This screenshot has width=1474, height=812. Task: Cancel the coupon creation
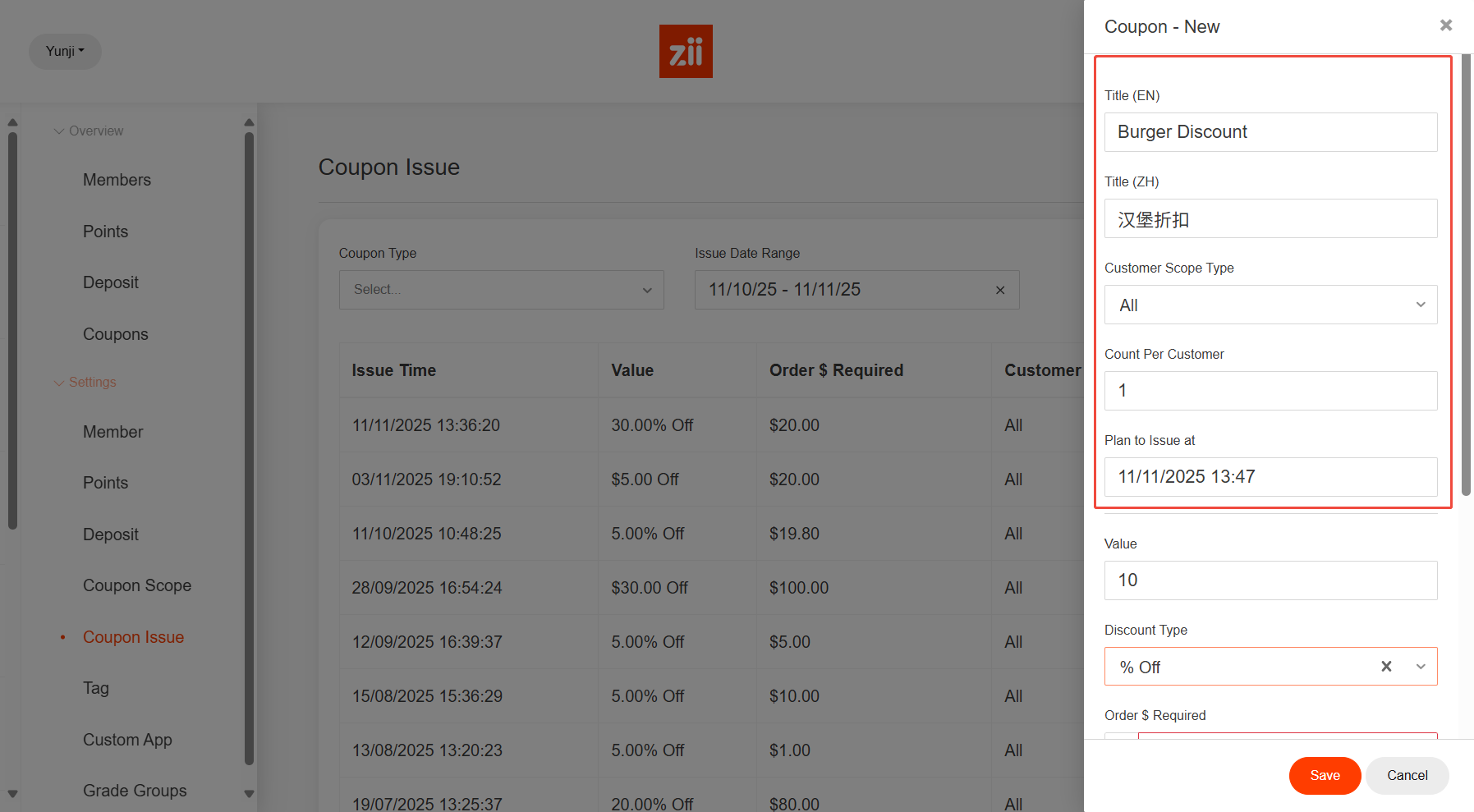point(1407,776)
